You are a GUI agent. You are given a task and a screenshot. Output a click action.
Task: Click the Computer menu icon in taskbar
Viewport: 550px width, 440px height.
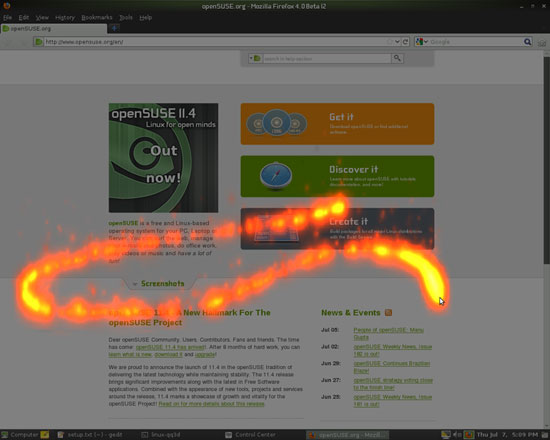[5, 435]
